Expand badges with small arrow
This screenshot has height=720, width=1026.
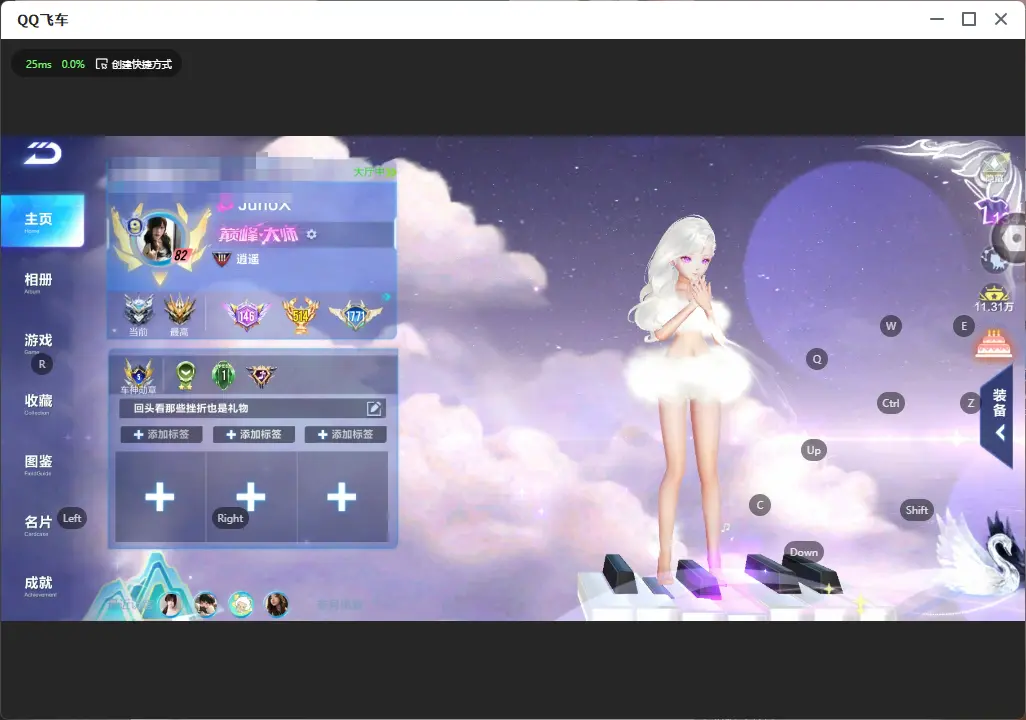pos(387,297)
